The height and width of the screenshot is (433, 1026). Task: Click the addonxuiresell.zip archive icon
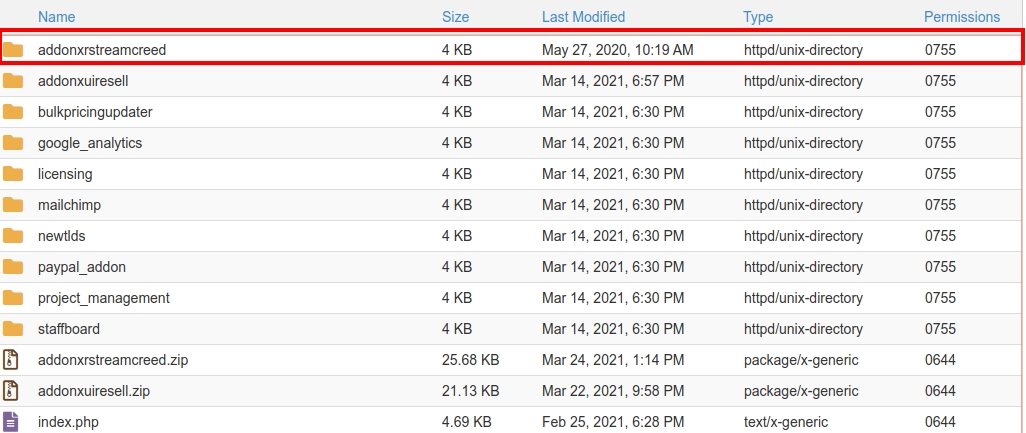[12, 391]
